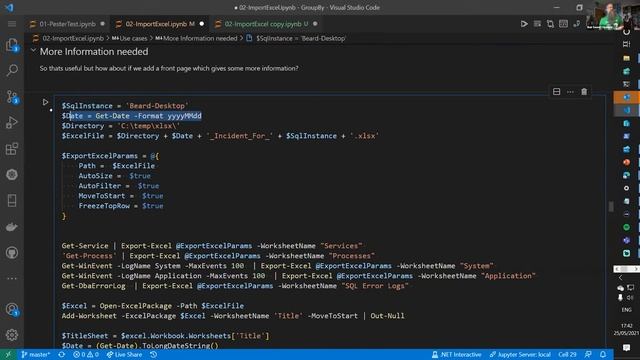
Task: Click the FreezeTopRow = $true line
Action: (x=121, y=206)
